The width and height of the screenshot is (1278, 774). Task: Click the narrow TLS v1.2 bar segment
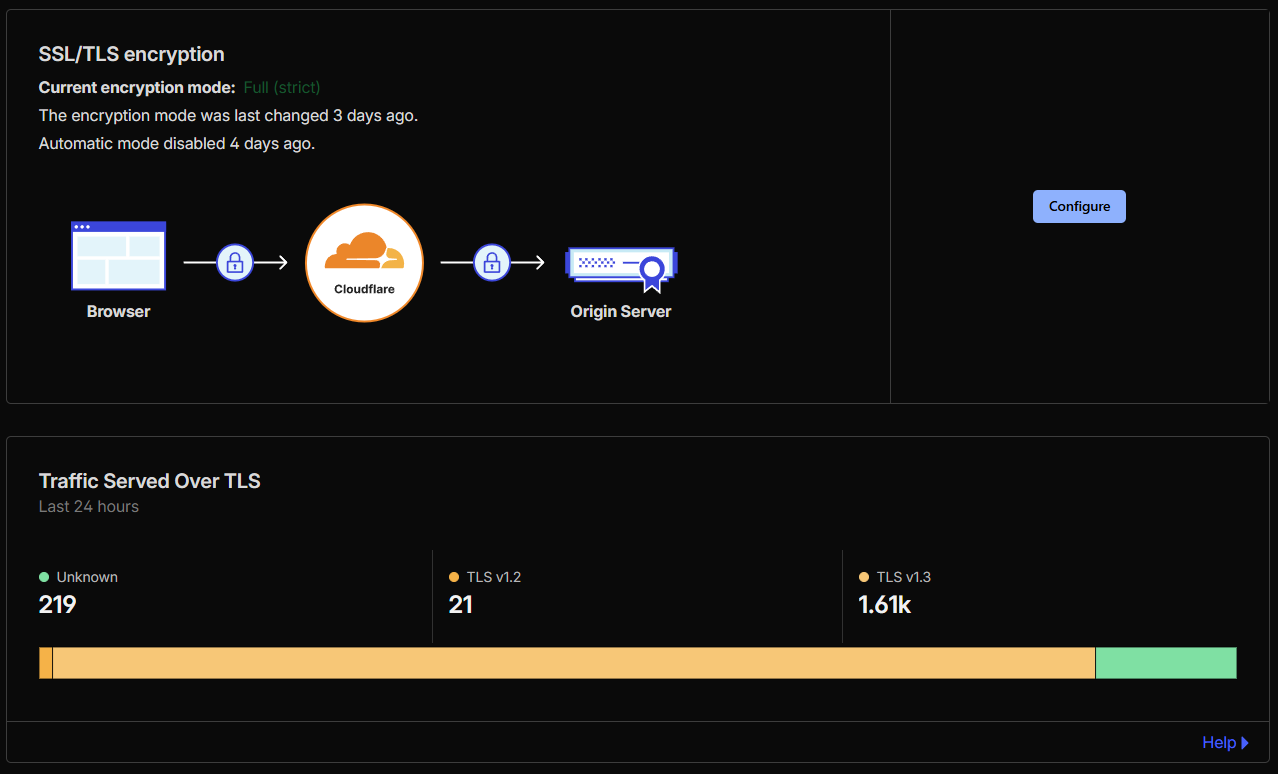tap(45, 663)
